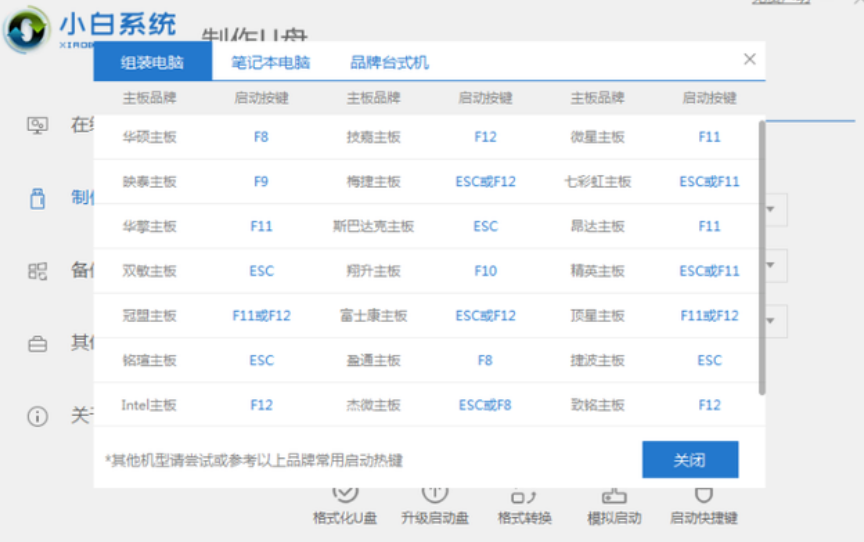Click ESC或F11 key for 七彩虹主板
The height and width of the screenshot is (542, 864).
point(709,181)
